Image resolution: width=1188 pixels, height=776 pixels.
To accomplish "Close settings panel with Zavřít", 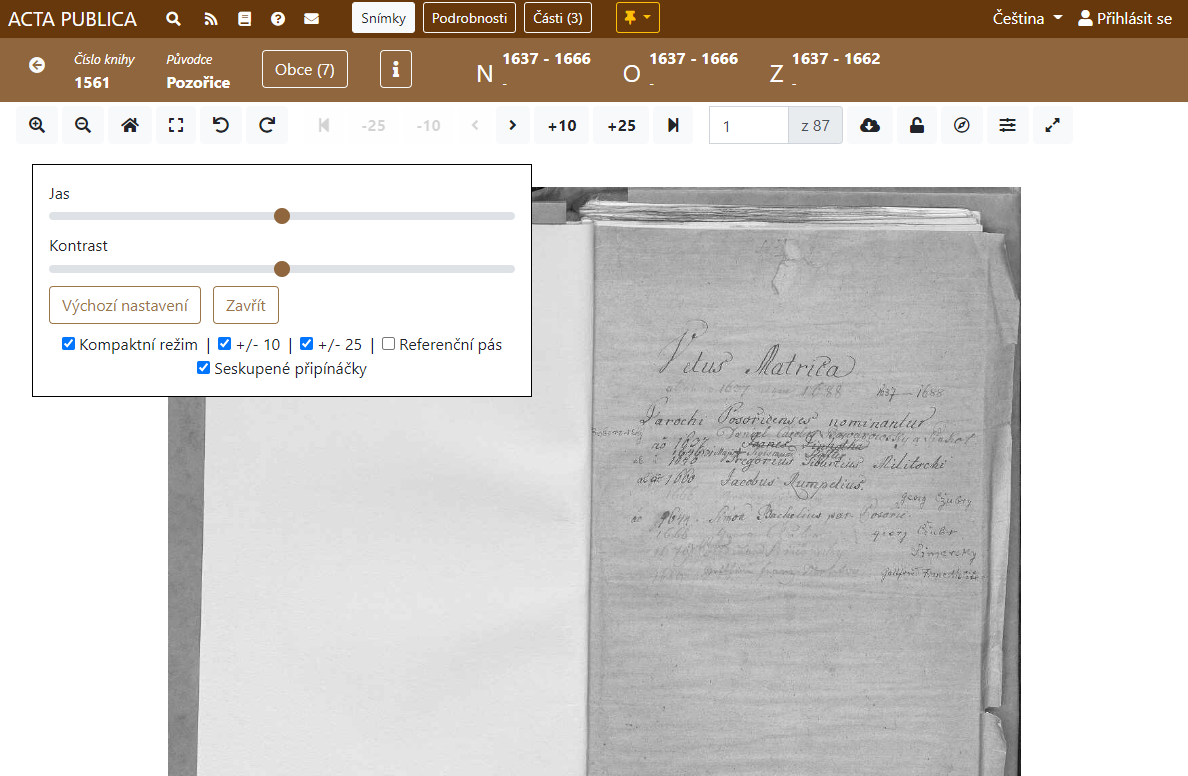I will (246, 305).
